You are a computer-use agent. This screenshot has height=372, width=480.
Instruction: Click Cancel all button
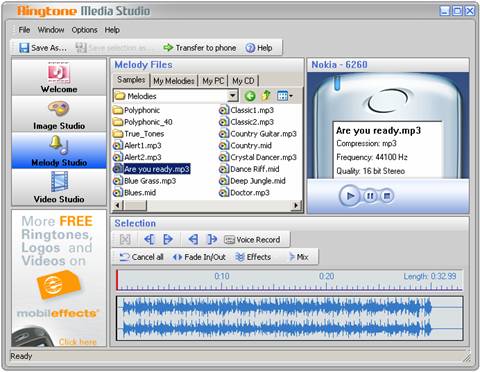(141, 257)
